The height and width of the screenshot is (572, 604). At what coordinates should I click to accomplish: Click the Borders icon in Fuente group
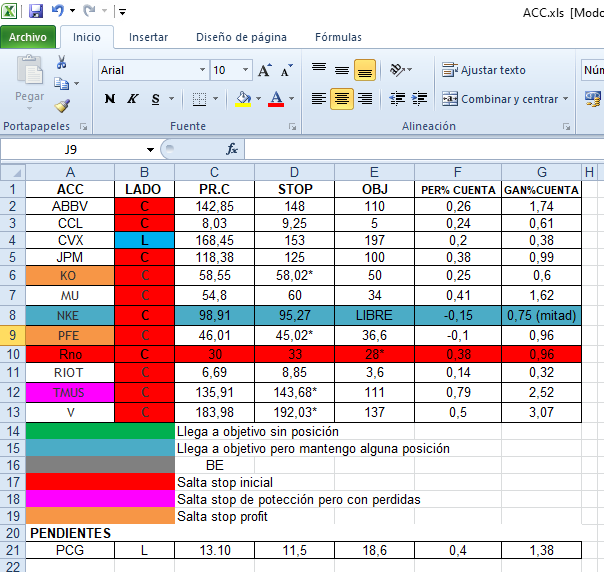pyautogui.click(x=199, y=99)
